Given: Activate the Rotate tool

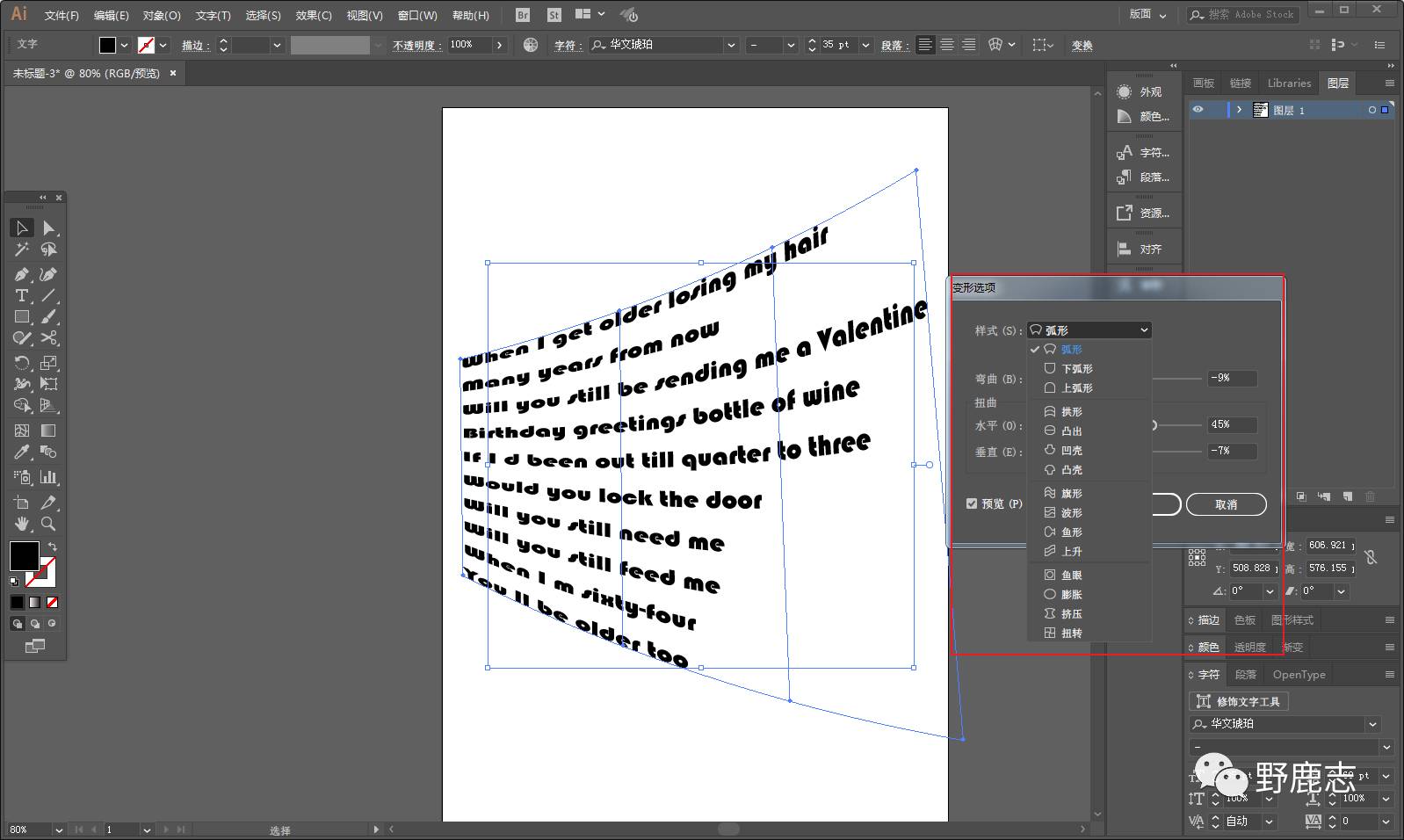Looking at the screenshot, I should 22,363.
